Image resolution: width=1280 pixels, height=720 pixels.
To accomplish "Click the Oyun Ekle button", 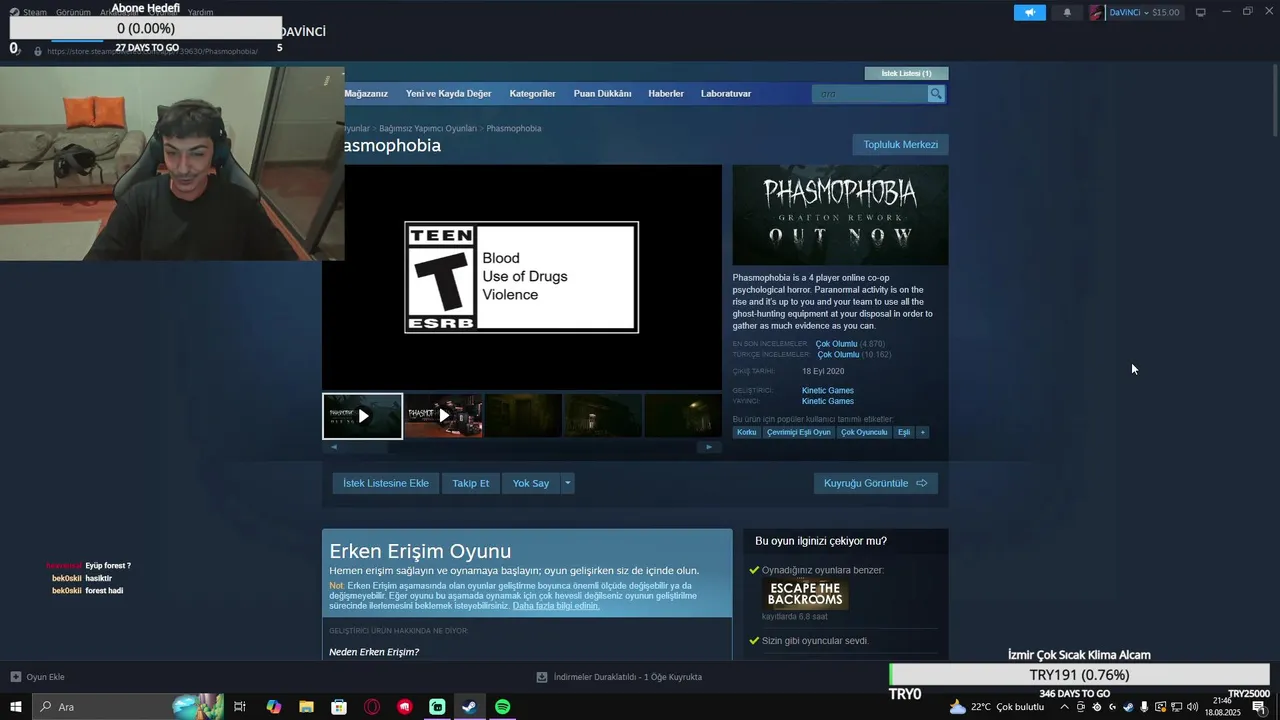I will click(x=38, y=677).
